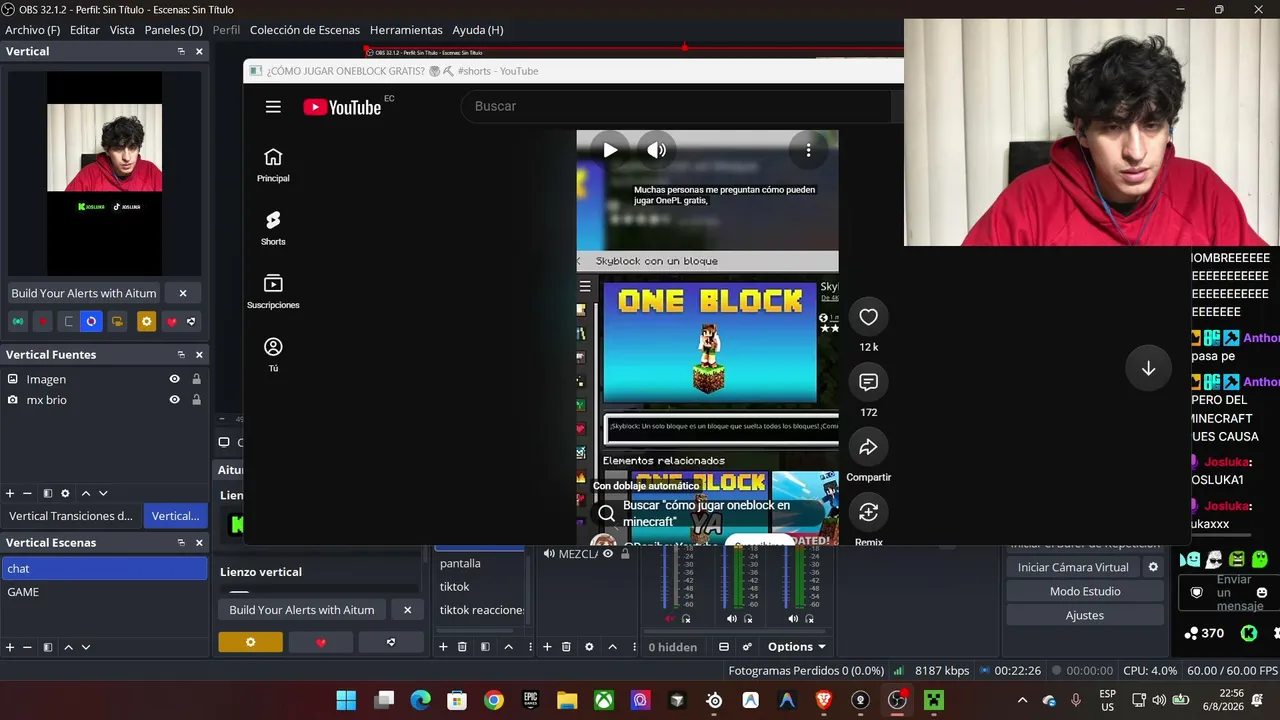Mute the YouTube short's audio
This screenshot has width=1280, height=720.
click(x=656, y=150)
